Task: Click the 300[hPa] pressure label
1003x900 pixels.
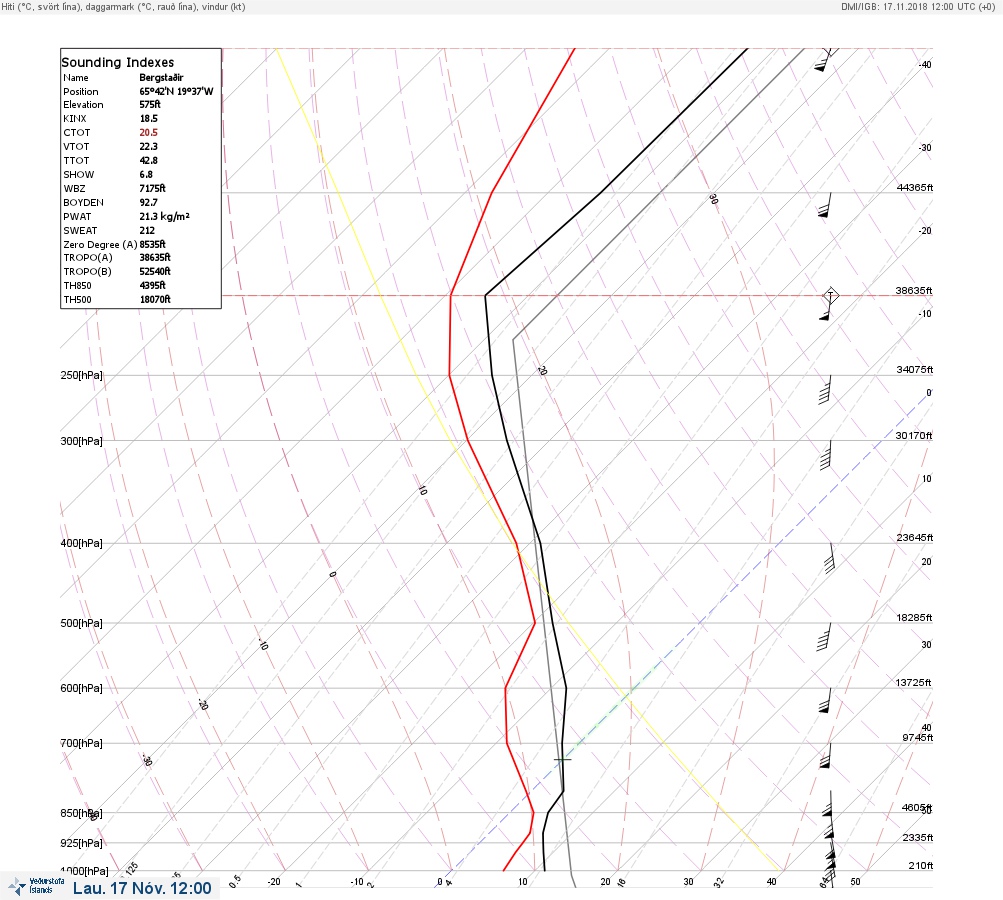Action: (81, 441)
